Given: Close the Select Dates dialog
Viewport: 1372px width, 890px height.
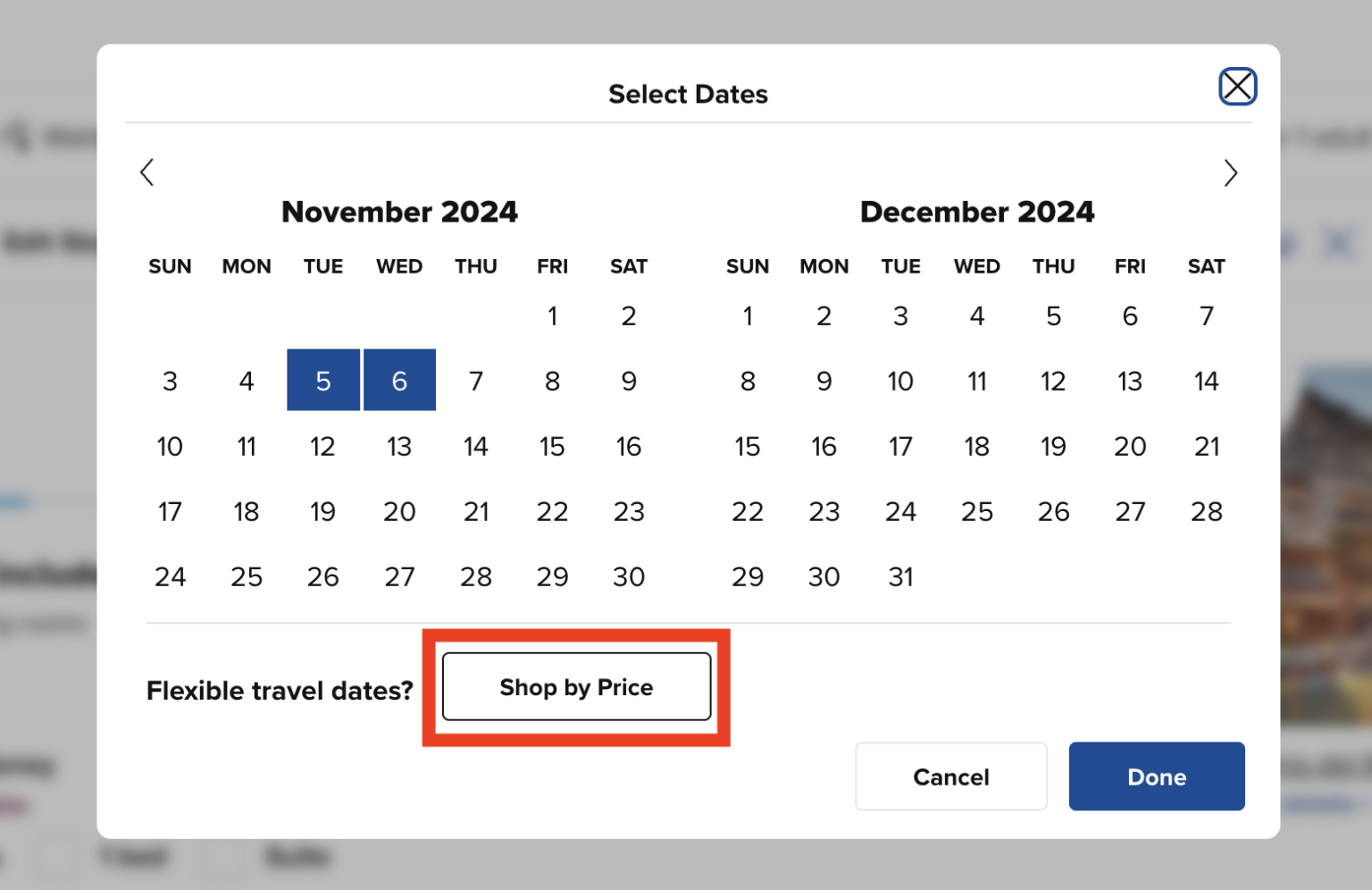Looking at the screenshot, I should (1237, 87).
